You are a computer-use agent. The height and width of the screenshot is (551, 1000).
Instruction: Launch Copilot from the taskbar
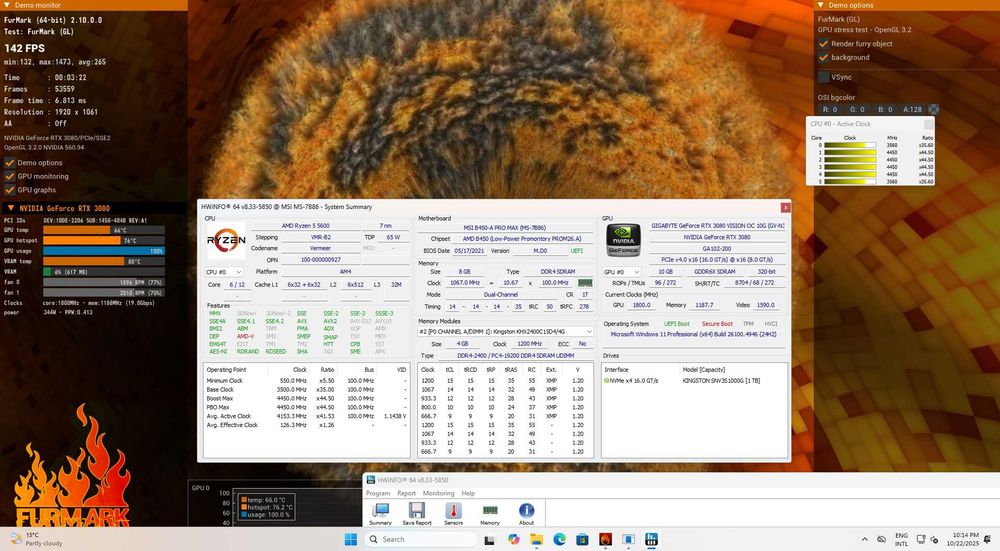pyautogui.click(x=513, y=540)
